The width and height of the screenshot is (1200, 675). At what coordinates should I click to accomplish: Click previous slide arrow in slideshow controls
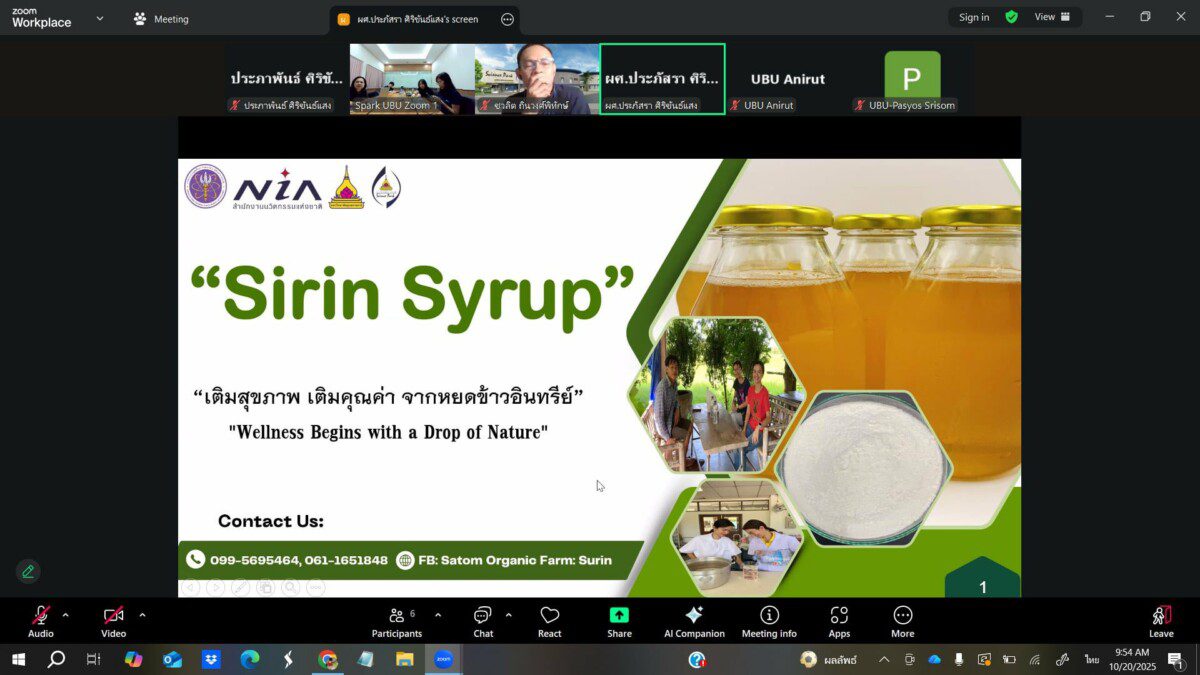(190, 587)
